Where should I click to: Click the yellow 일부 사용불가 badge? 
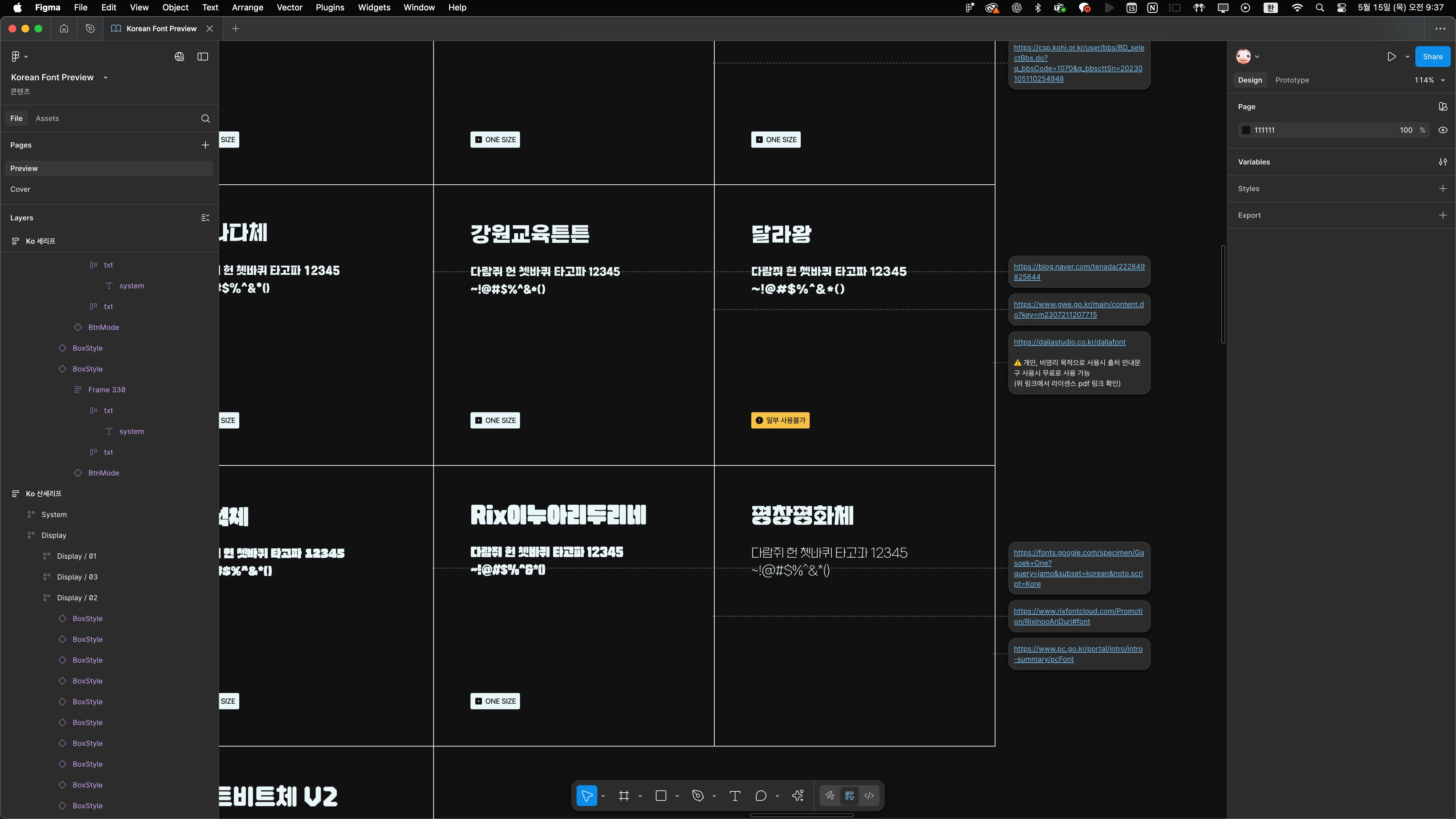(780, 421)
